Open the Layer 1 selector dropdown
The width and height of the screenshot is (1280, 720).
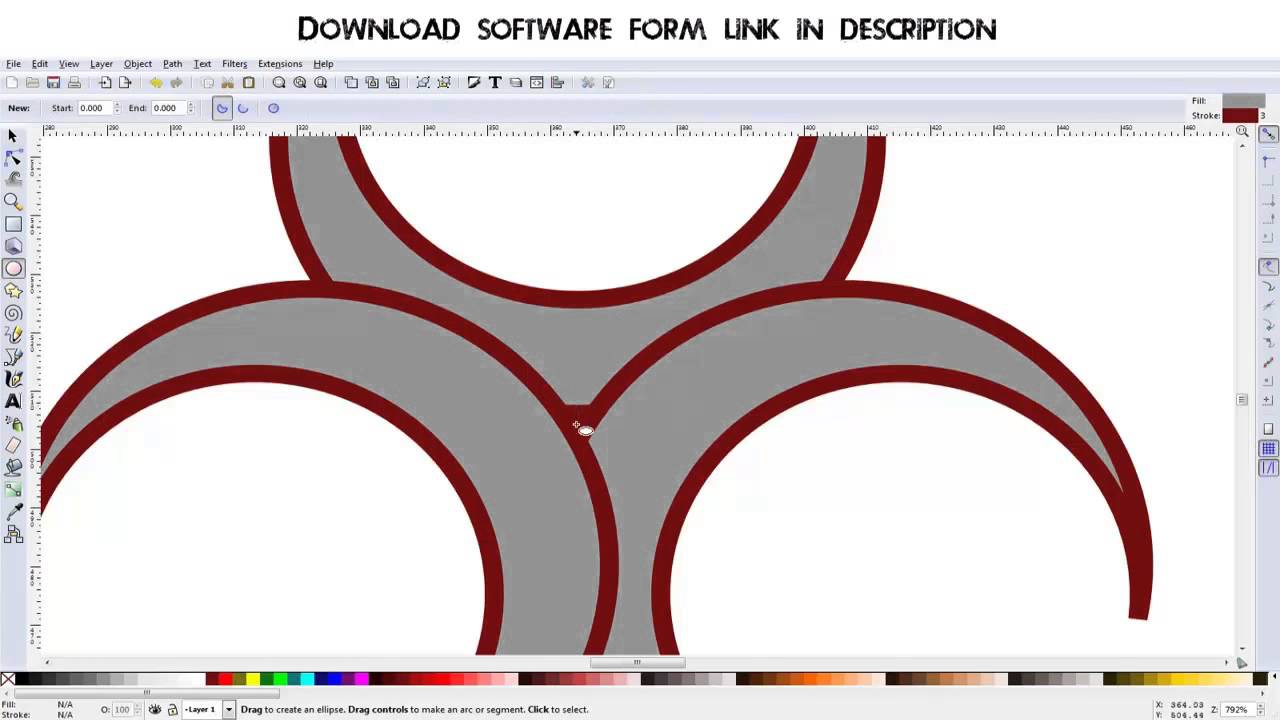[228, 709]
